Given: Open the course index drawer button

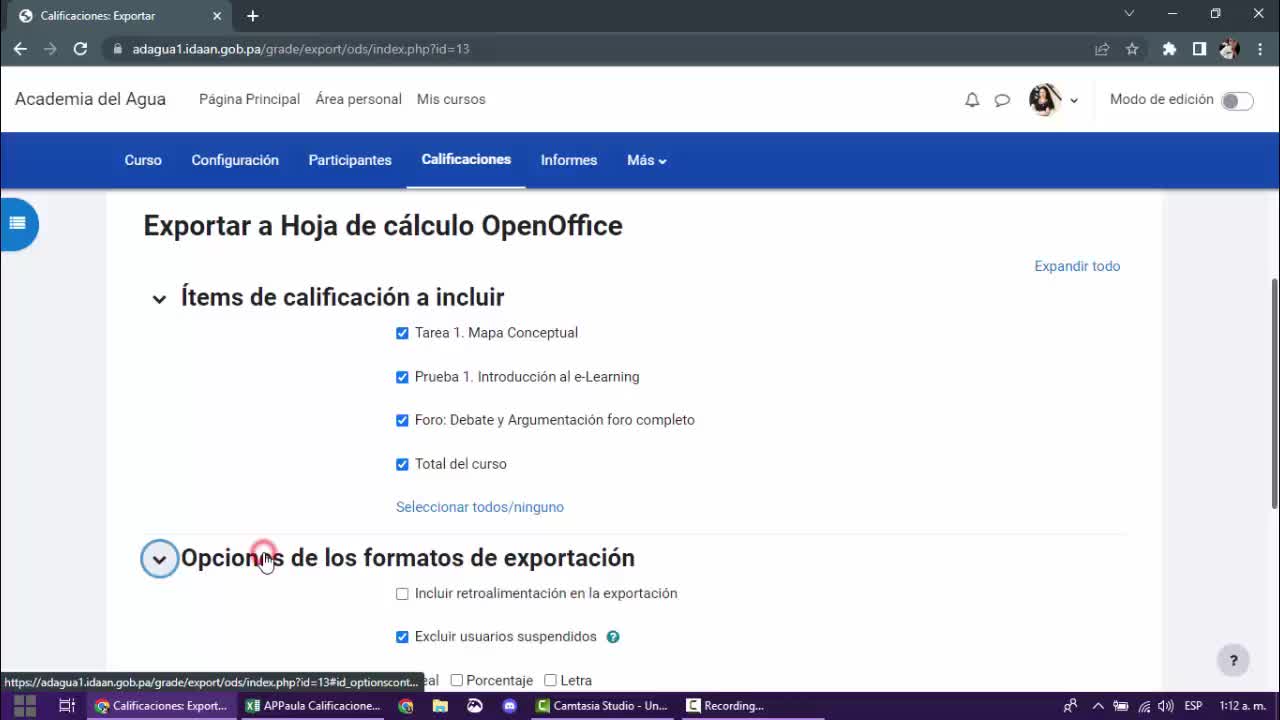Looking at the screenshot, I should [17, 223].
